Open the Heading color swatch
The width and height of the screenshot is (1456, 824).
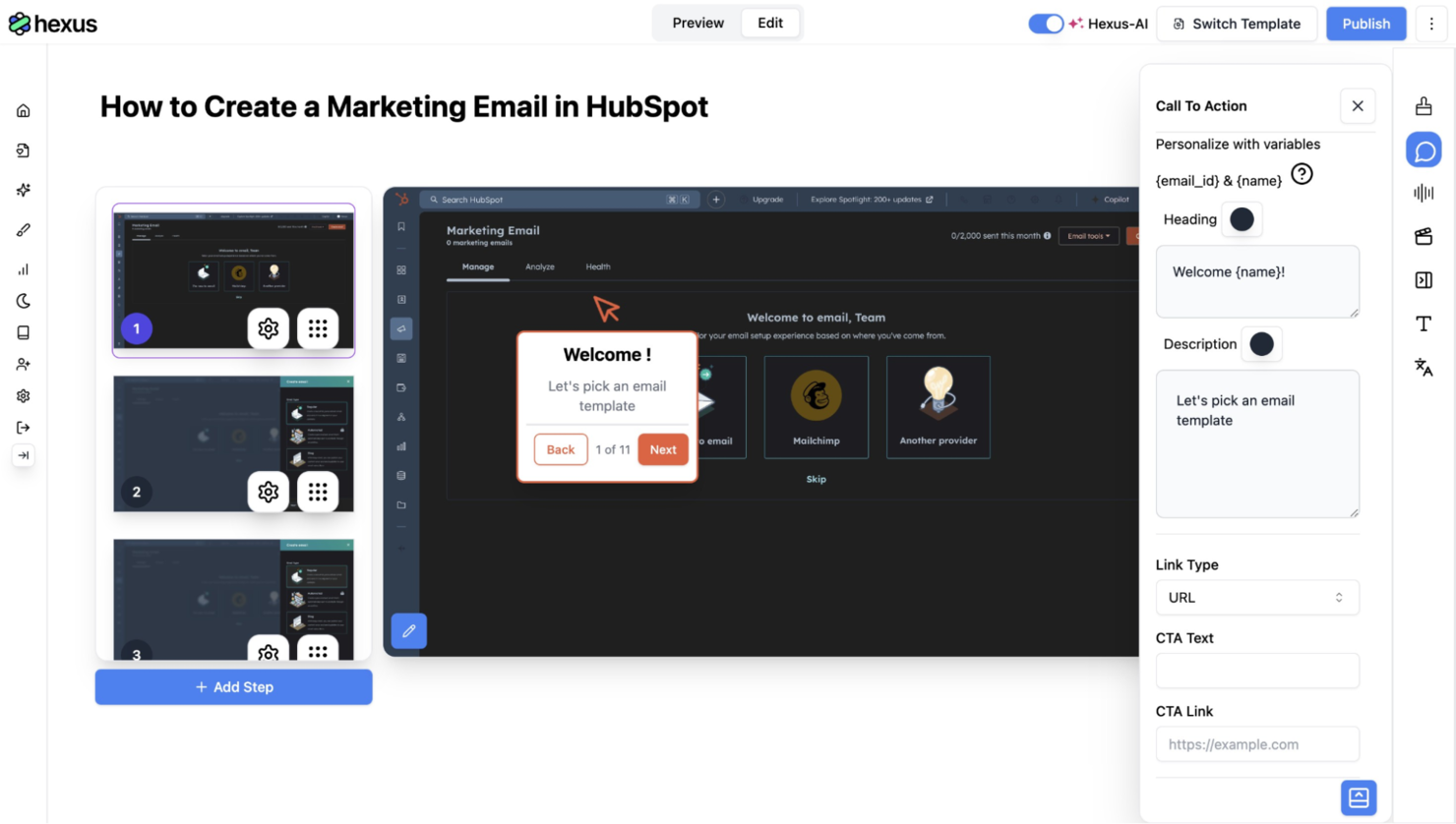(1242, 219)
